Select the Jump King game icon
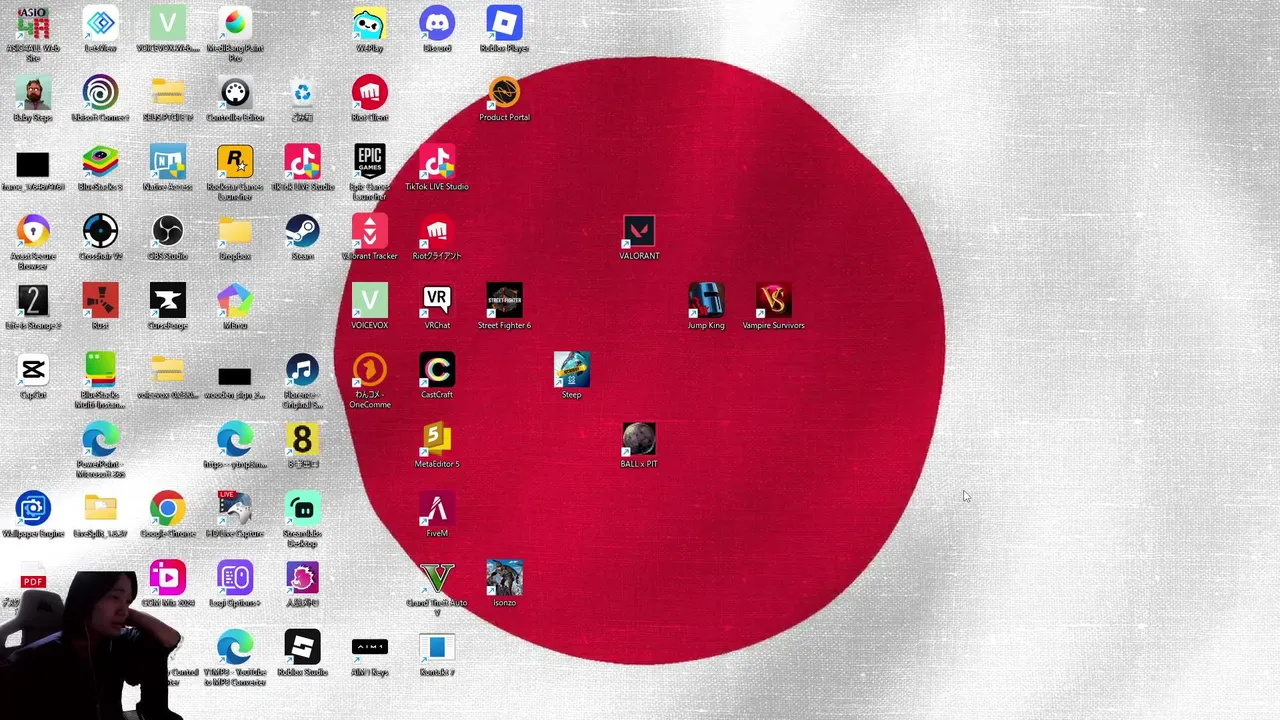The image size is (1280, 720). click(x=706, y=301)
